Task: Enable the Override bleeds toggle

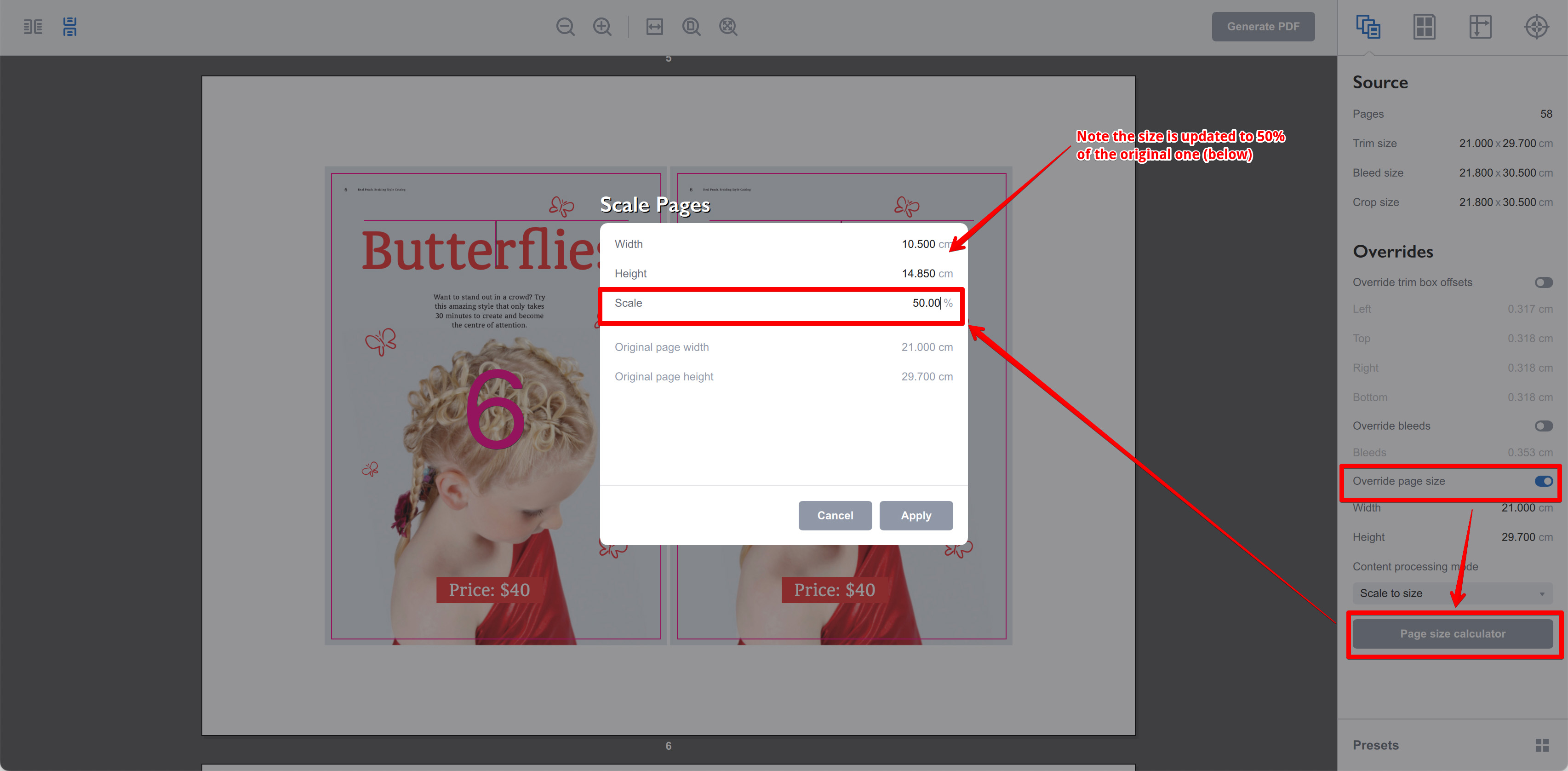Action: click(1544, 426)
